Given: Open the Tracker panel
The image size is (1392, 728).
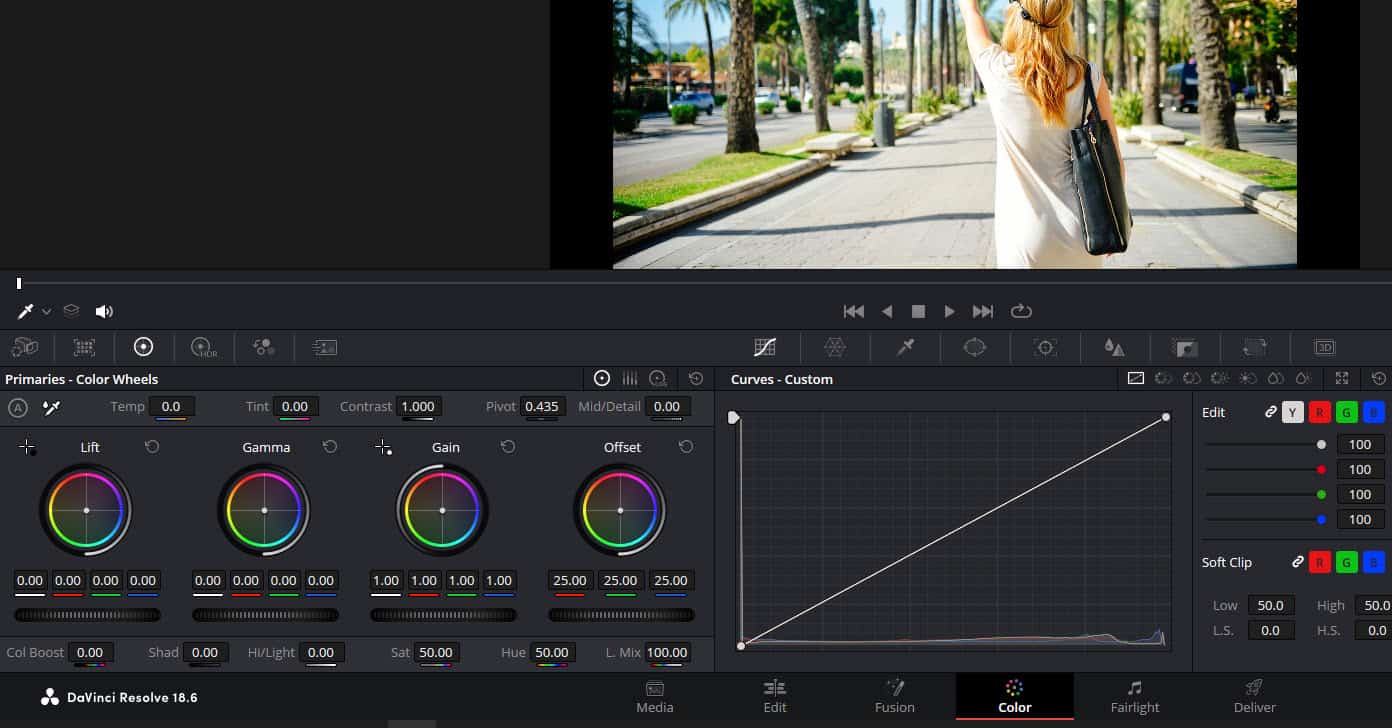Looking at the screenshot, I should click(1045, 347).
